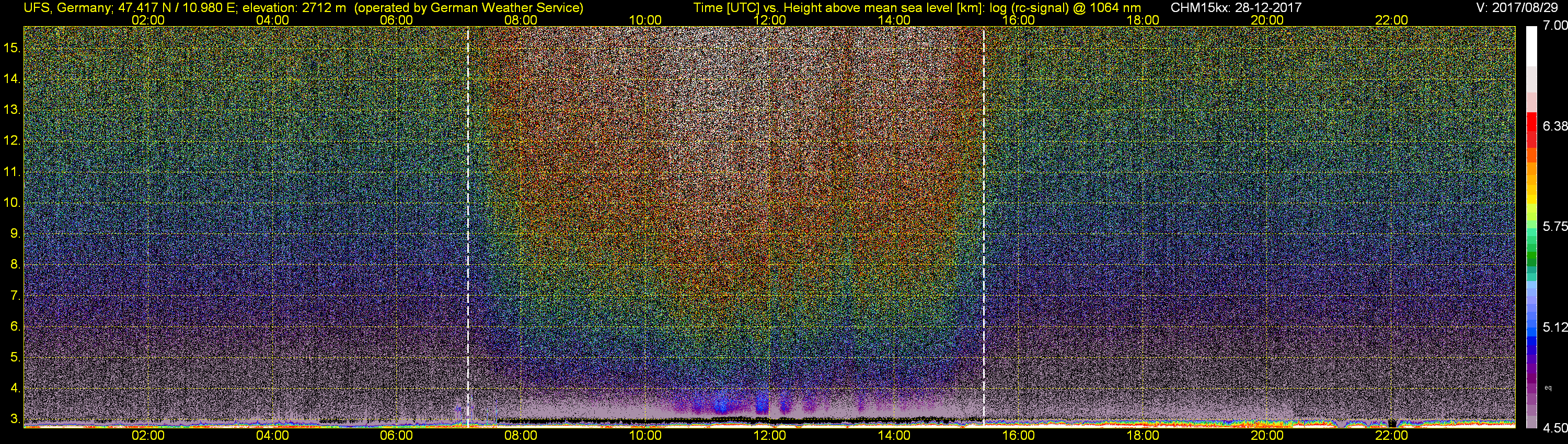Click the white dashed vertical line just after 07:00
Screen dimensions: 1568x444
467,226
